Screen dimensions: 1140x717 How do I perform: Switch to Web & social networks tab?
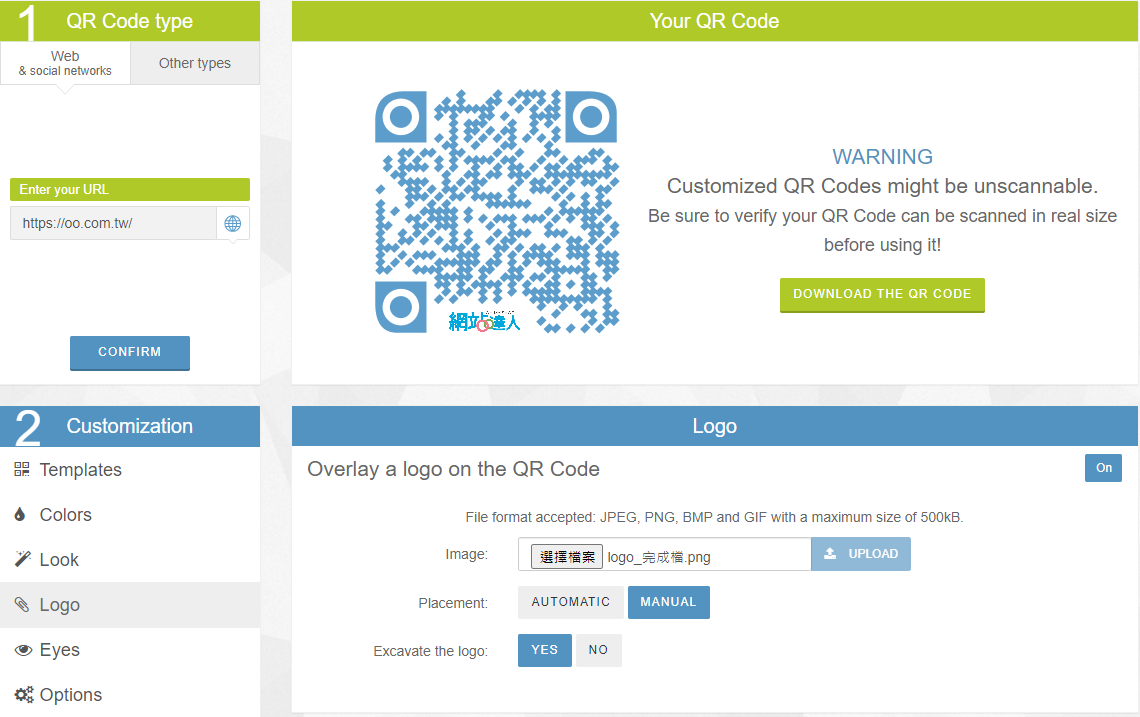click(65, 63)
